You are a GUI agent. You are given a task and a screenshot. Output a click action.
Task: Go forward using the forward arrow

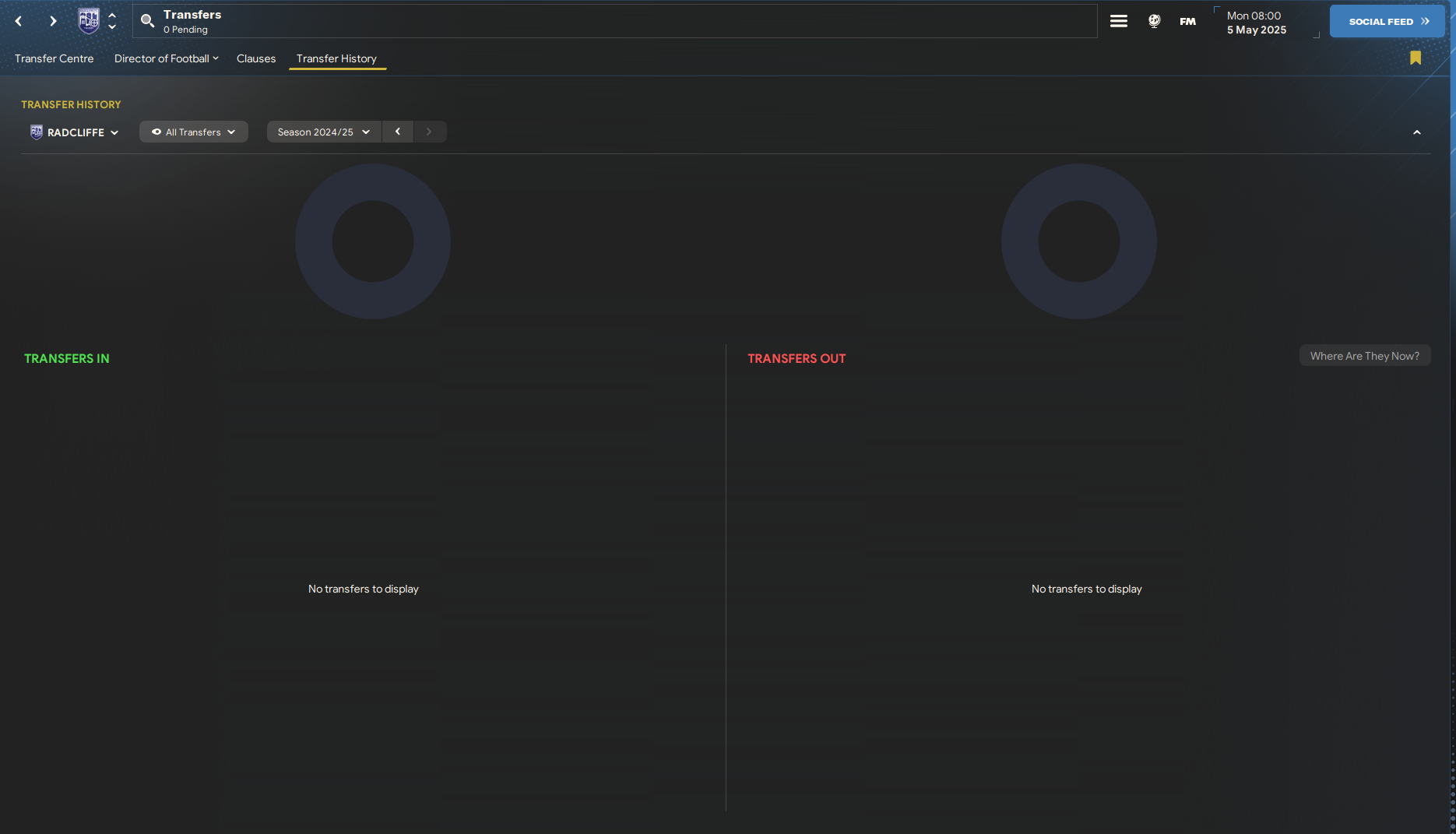click(53, 21)
